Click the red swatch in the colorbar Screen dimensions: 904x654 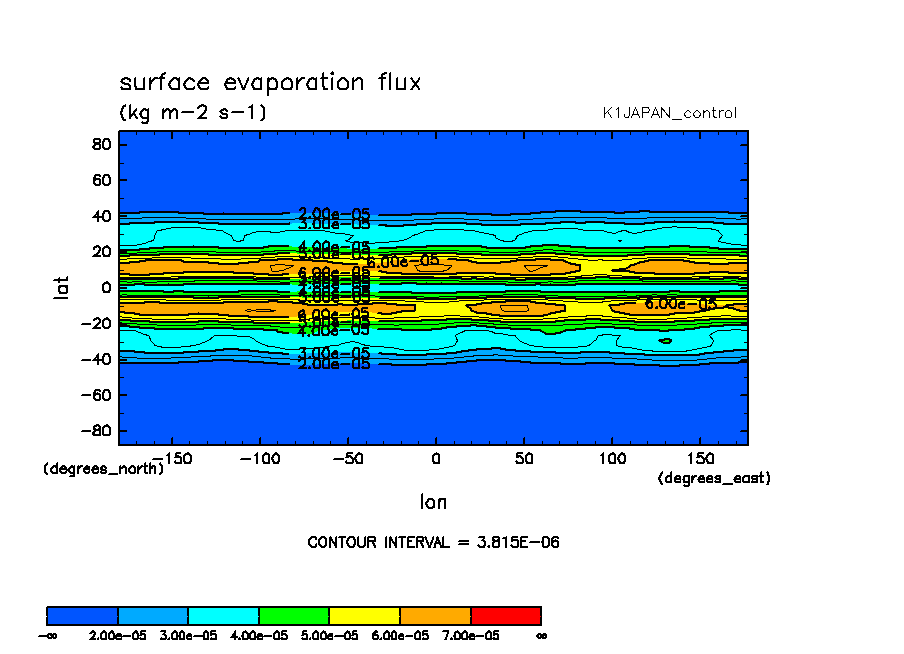point(505,615)
